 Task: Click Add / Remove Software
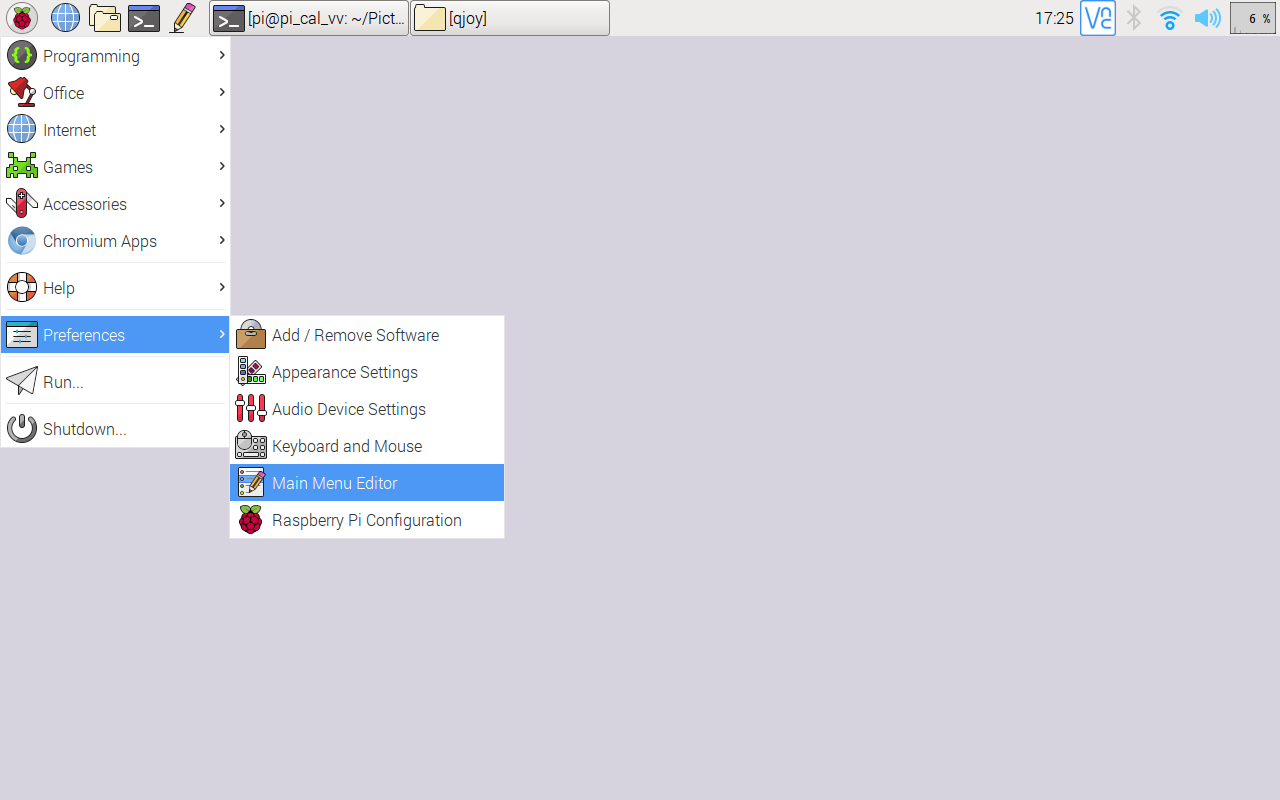(x=355, y=334)
